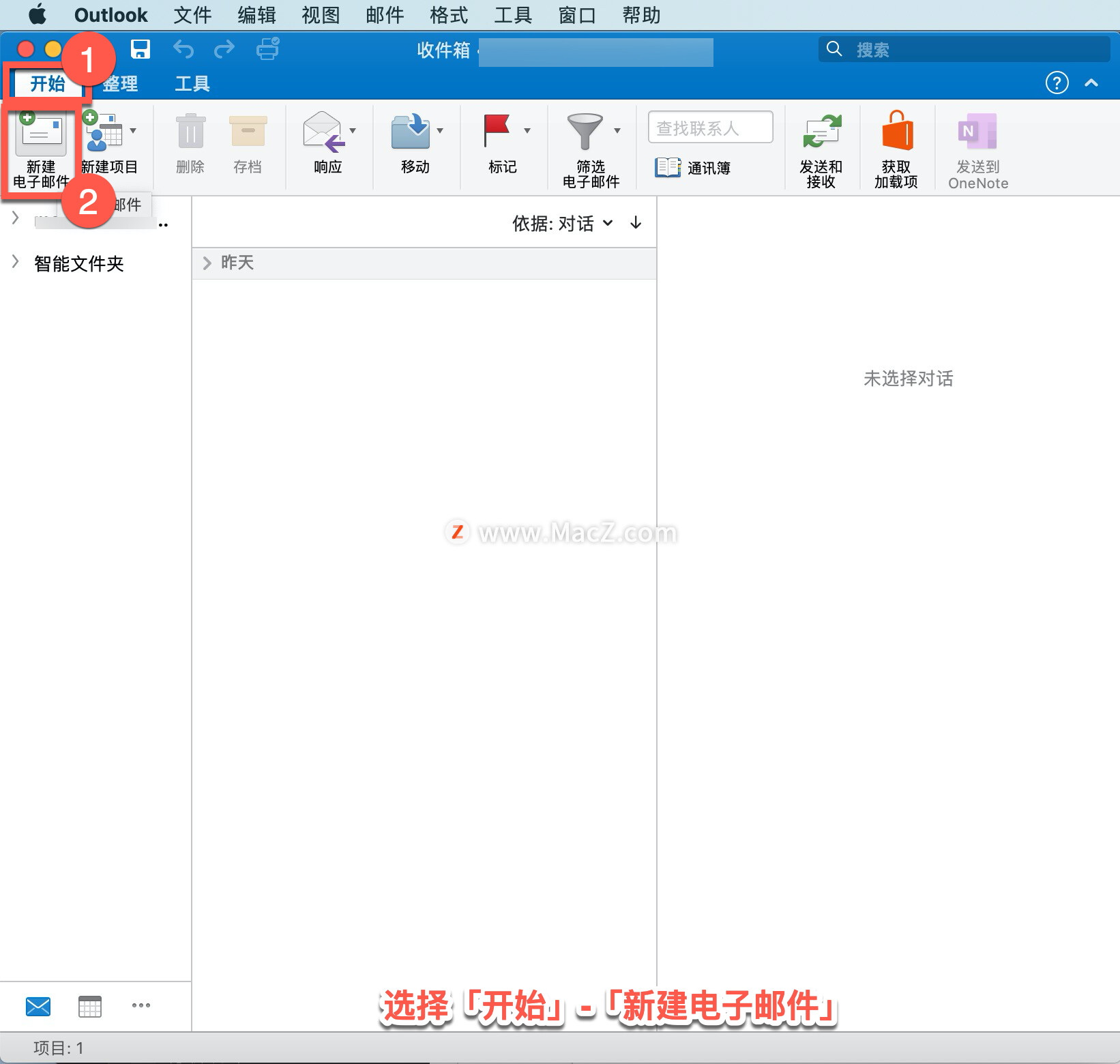Expand the account folder in sidebar

tap(15, 218)
